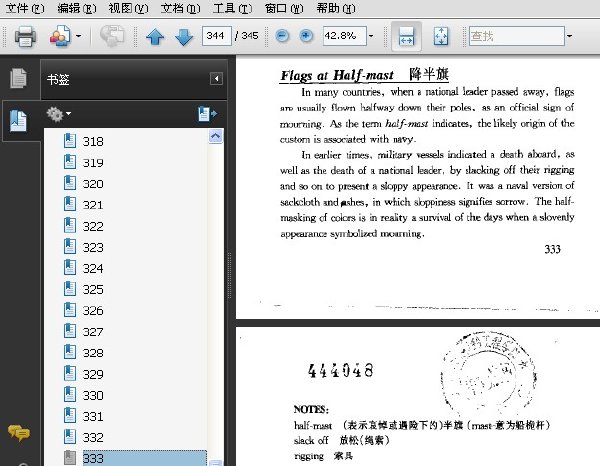Select bookmark 320

93,184
